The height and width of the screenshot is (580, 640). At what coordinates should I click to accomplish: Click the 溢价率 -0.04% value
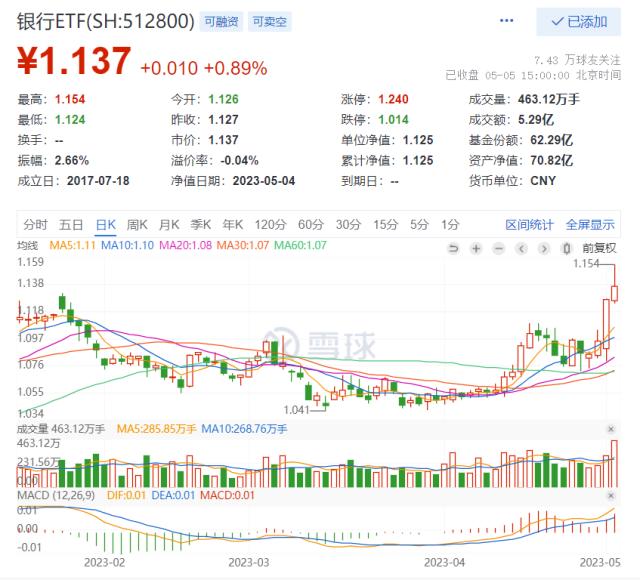tap(239, 160)
